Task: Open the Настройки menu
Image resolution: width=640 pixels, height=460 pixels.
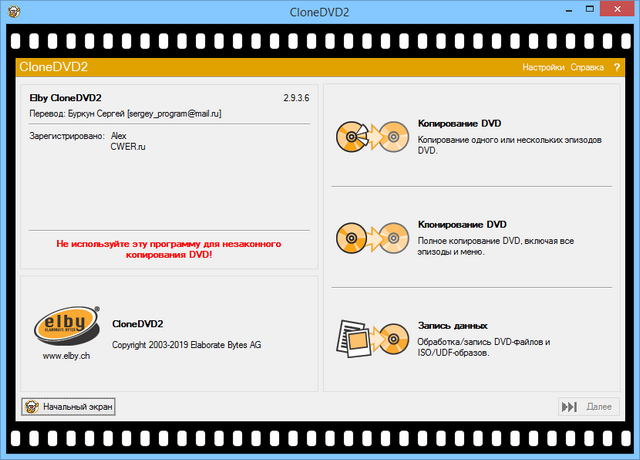Action: (x=543, y=67)
